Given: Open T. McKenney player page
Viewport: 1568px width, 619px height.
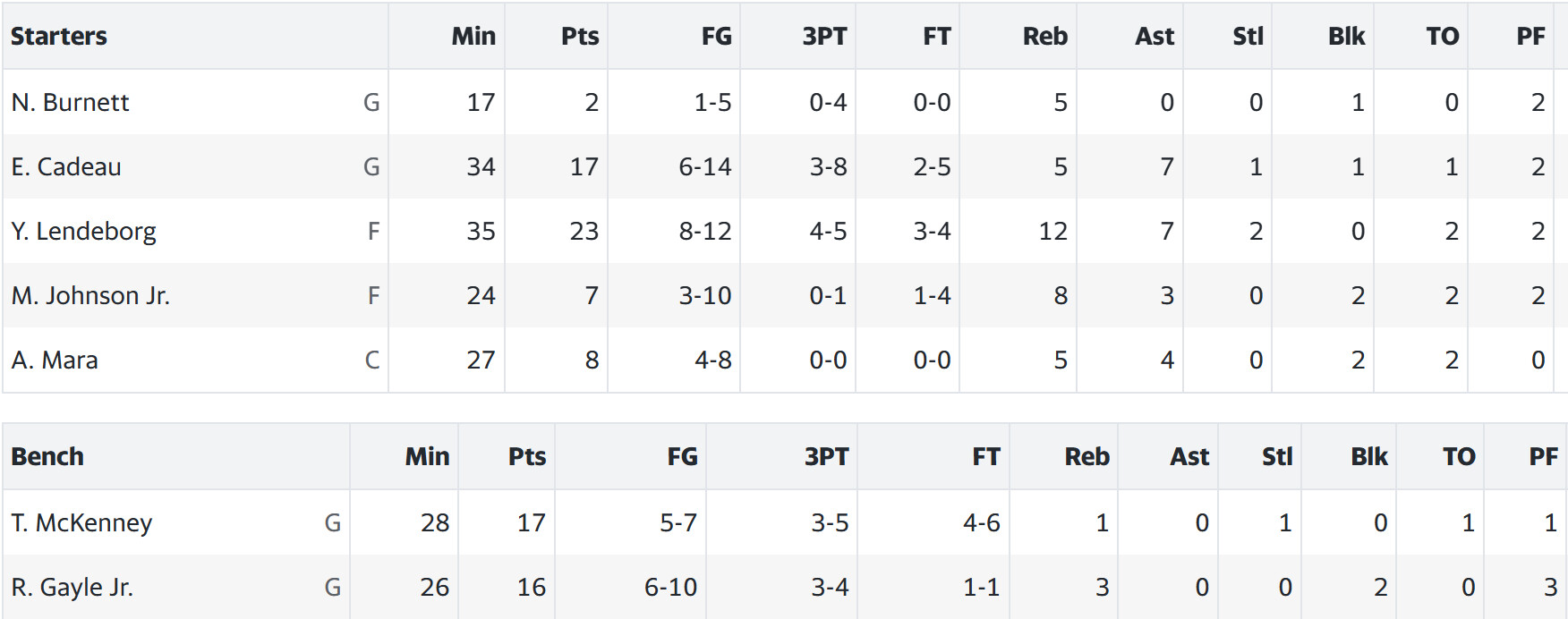Looking at the screenshot, I should coord(81,523).
